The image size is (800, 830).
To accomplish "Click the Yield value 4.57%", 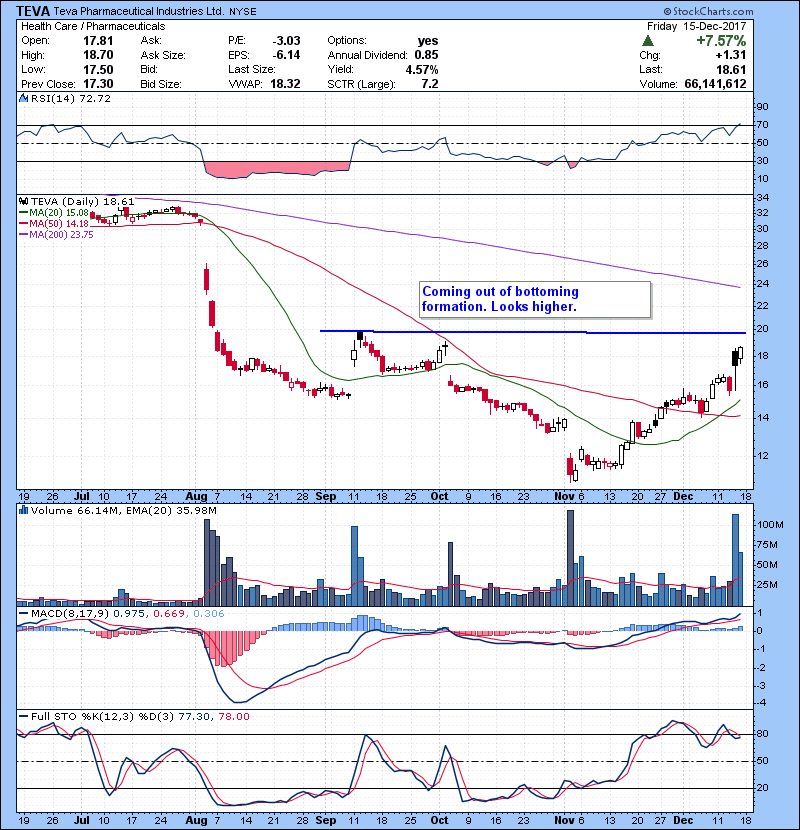I will (x=422, y=69).
